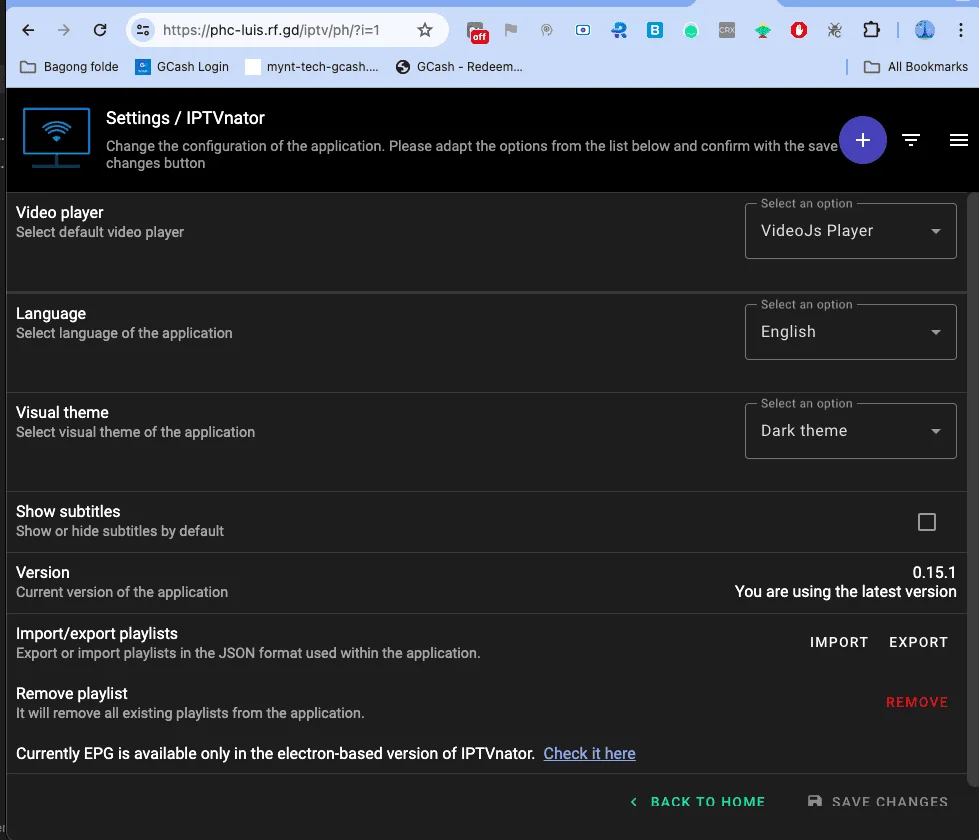The image size is (979, 840).
Task: Open the Chrome profile avatar
Action: click(x=925, y=30)
